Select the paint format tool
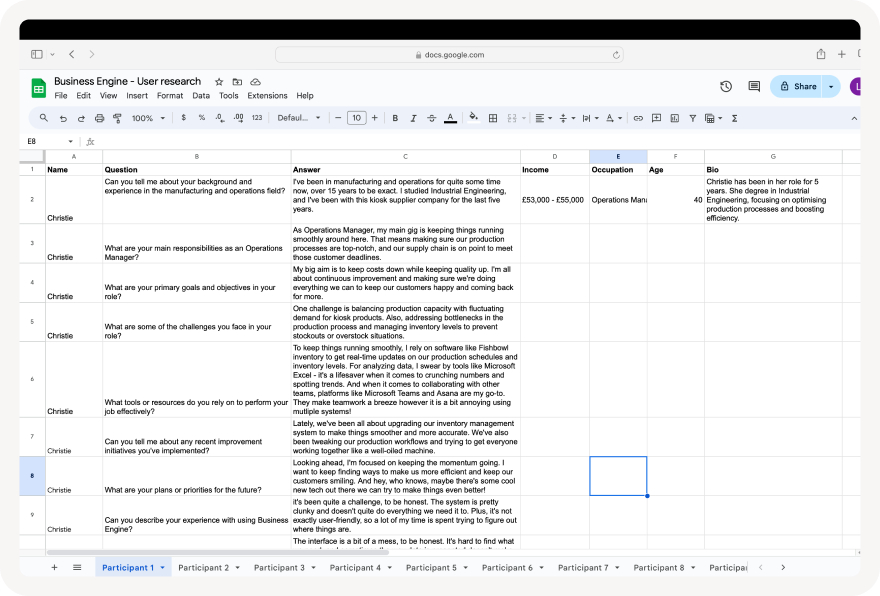This screenshot has height=596, width=880. click(117, 118)
